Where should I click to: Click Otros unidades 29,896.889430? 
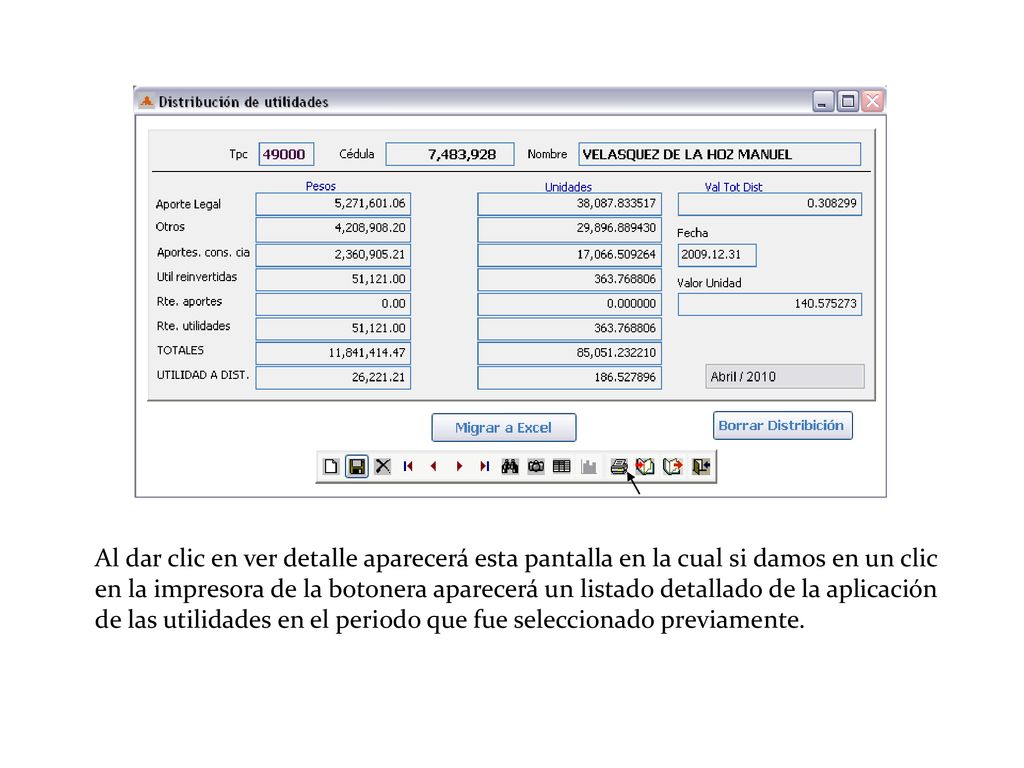(x=569, y=229)
